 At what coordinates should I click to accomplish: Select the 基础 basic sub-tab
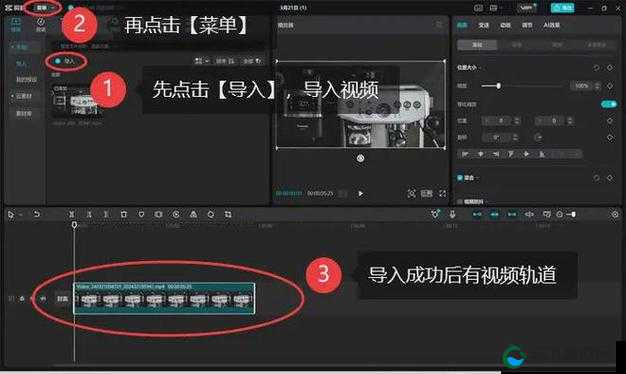[477, 45]
